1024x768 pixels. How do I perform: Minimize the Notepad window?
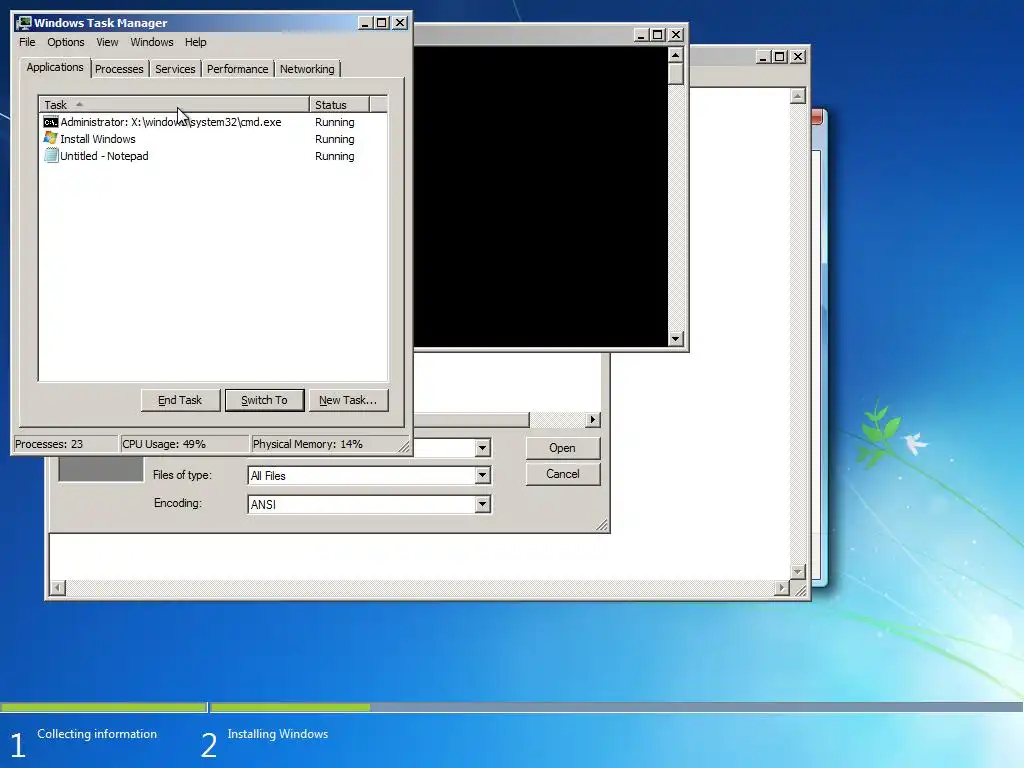(763, 57)
